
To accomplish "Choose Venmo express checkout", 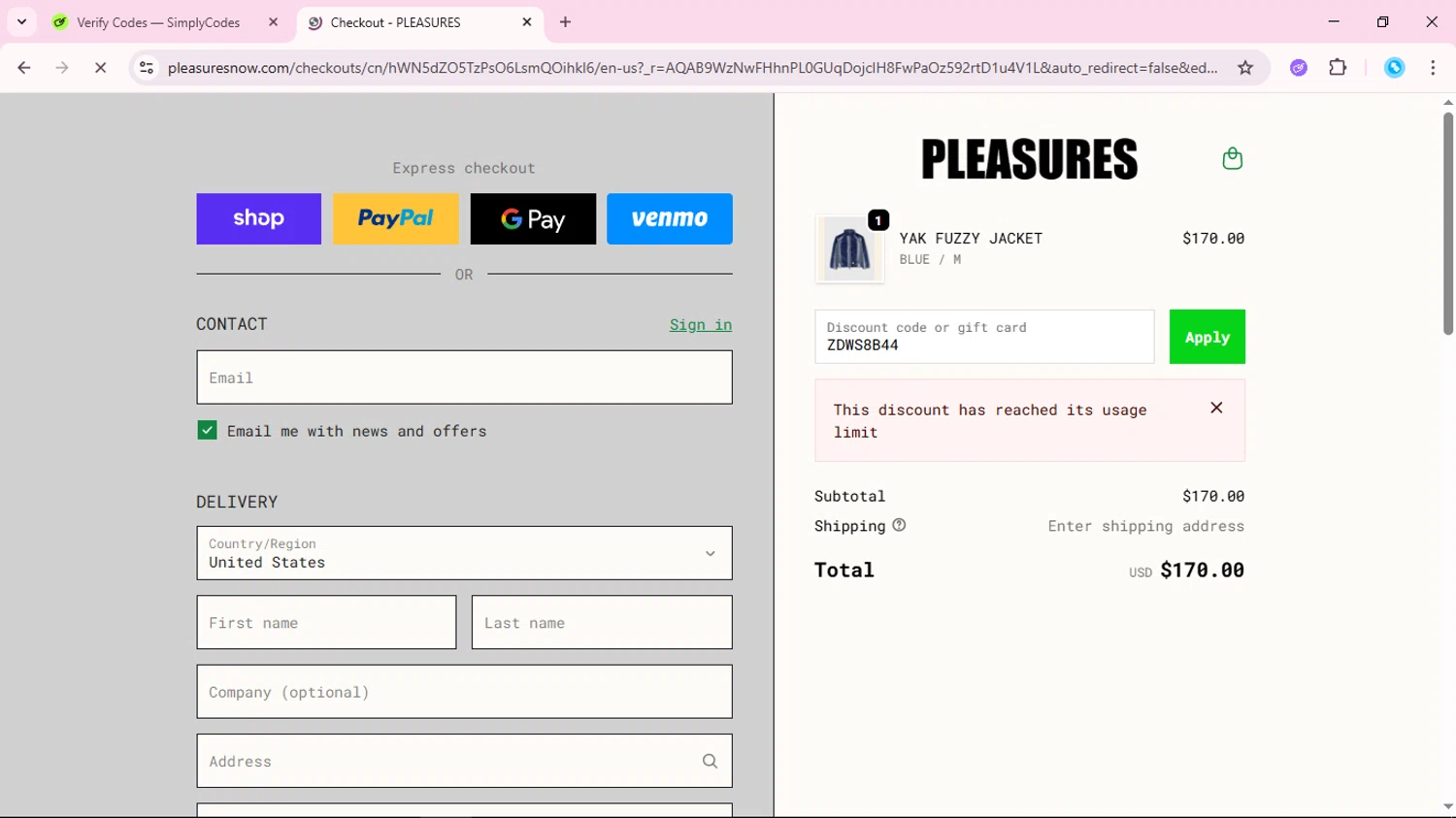I will (x=670, y=218).
